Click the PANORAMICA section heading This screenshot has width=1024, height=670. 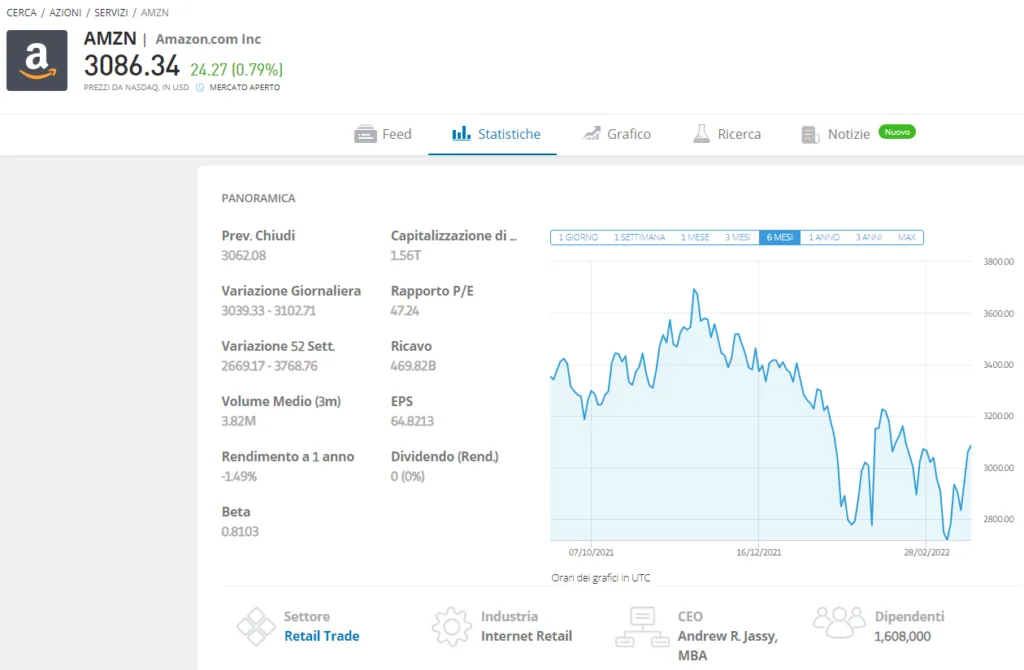(x=259, y=199)
